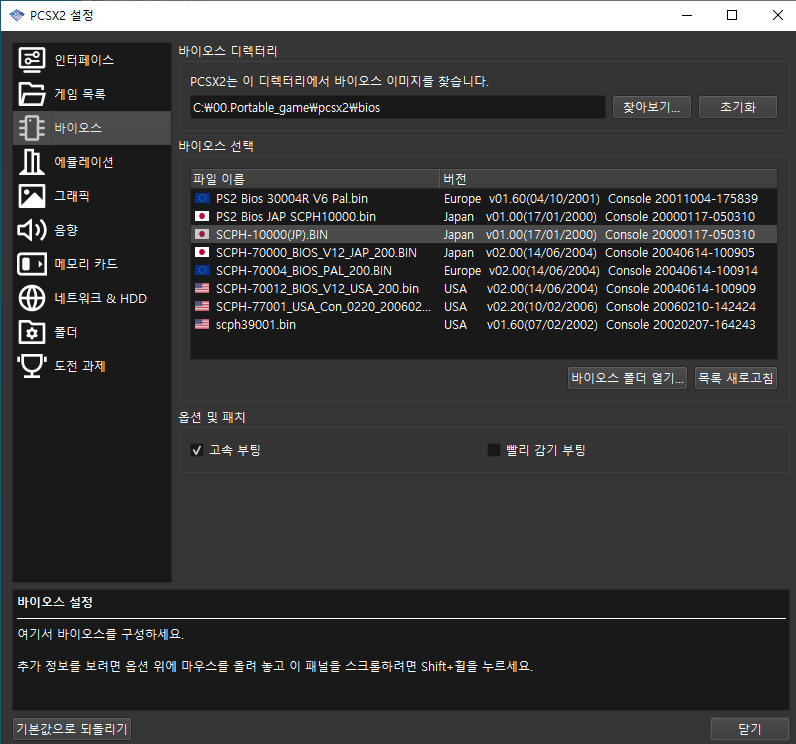Click 바이오스 폴더 열기... button
Image resolution: width=796 pixels, height=744 pixels.
point(627,378)
